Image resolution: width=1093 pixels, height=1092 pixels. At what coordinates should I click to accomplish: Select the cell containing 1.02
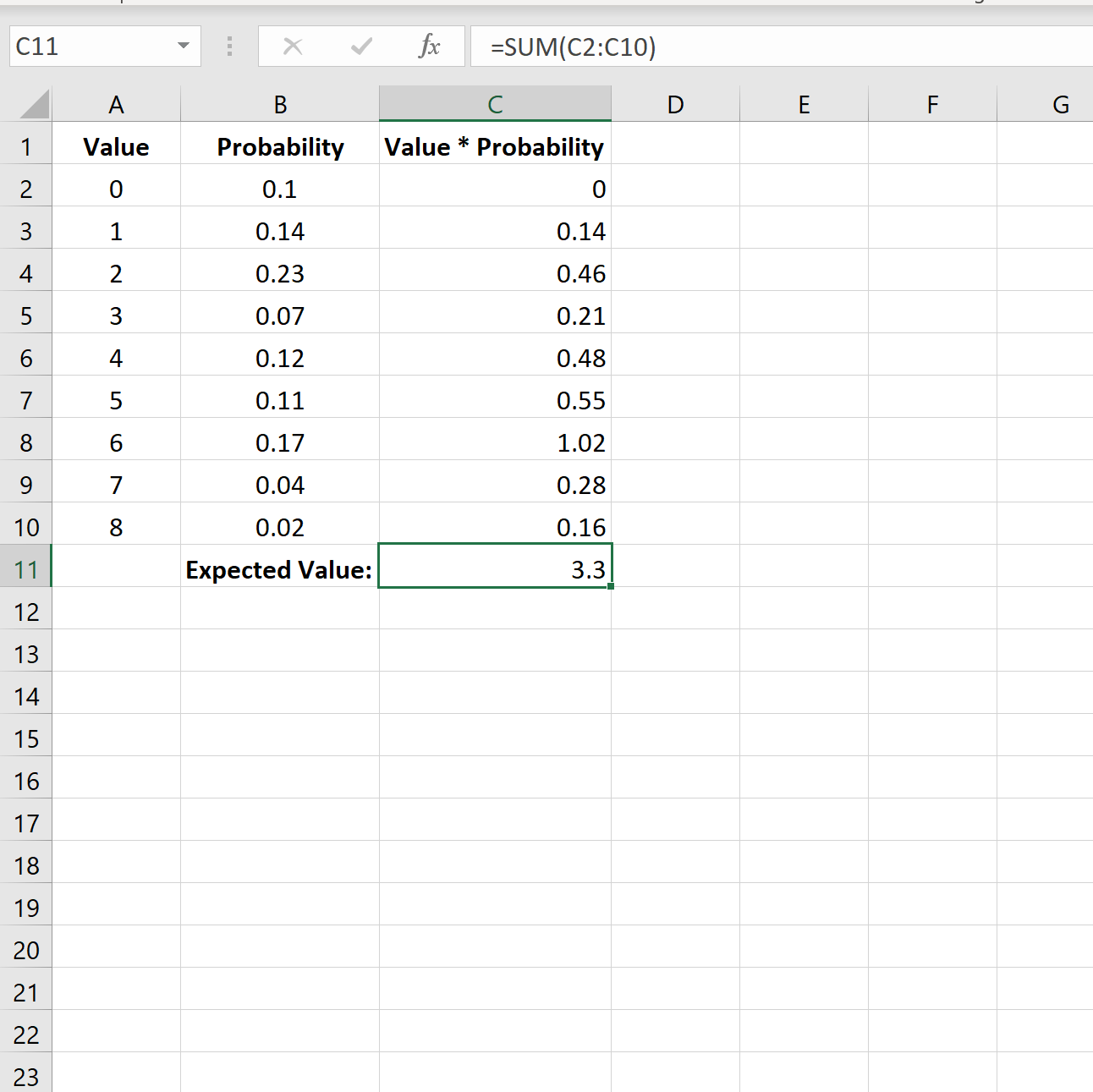(495, 442)
